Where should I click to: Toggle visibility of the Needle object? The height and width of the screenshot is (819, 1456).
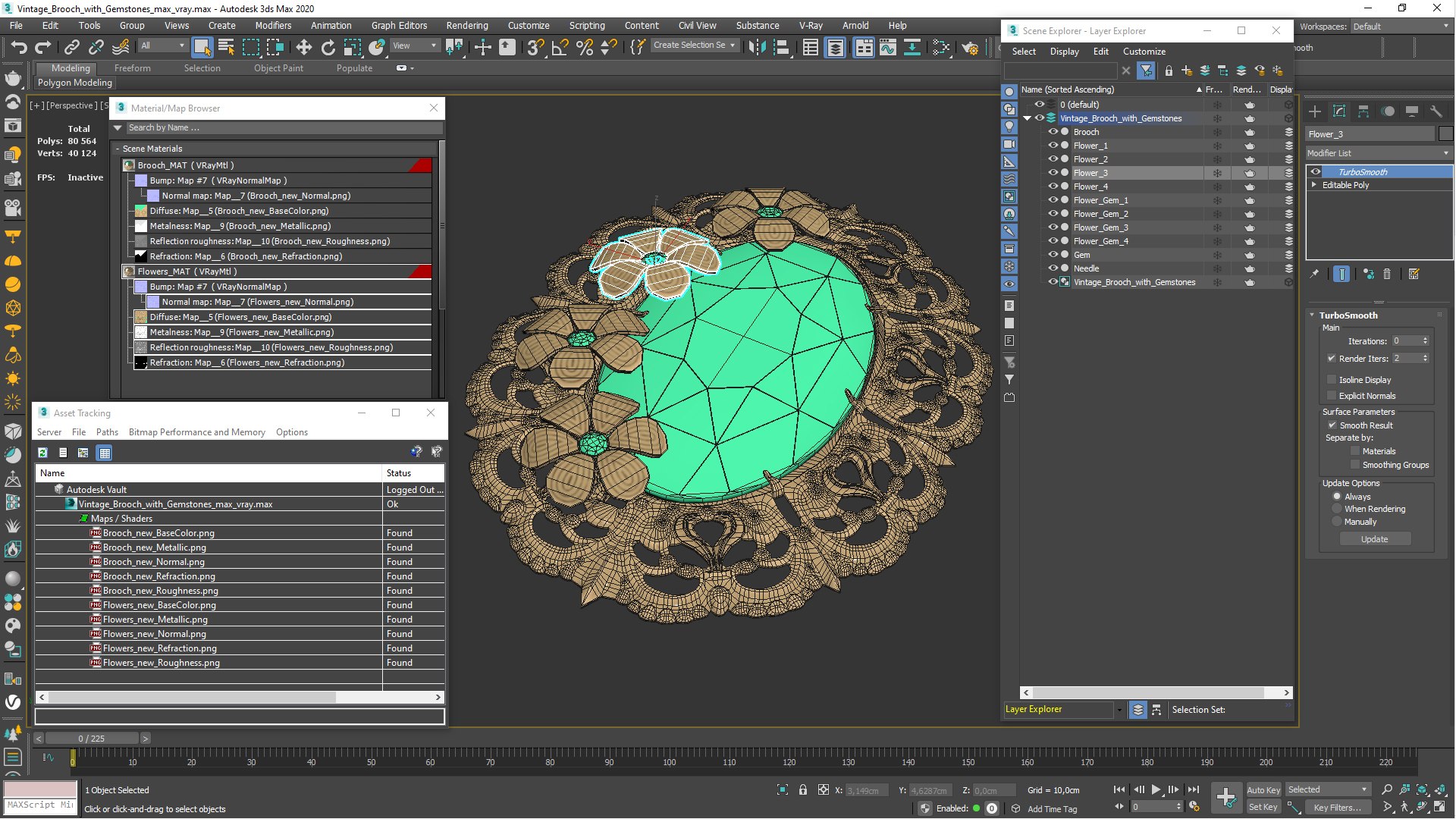click(1053, 268)
